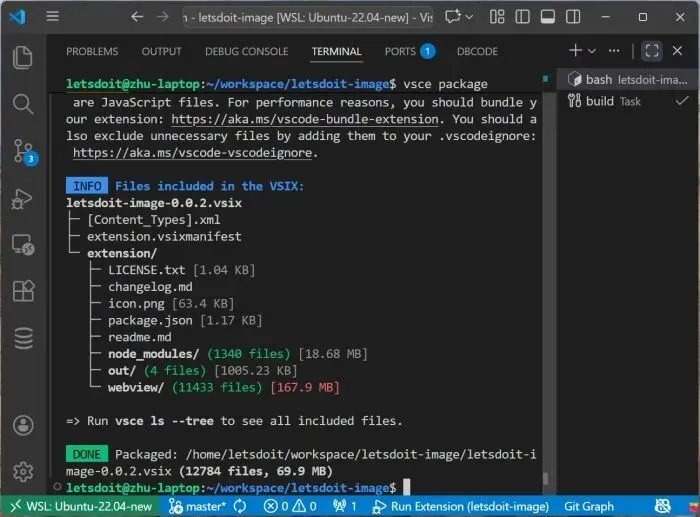Open the new terminal launch profile dropdown
Image resolution: width=700 pixels, height=517 pixels.
tap(592, 51)
